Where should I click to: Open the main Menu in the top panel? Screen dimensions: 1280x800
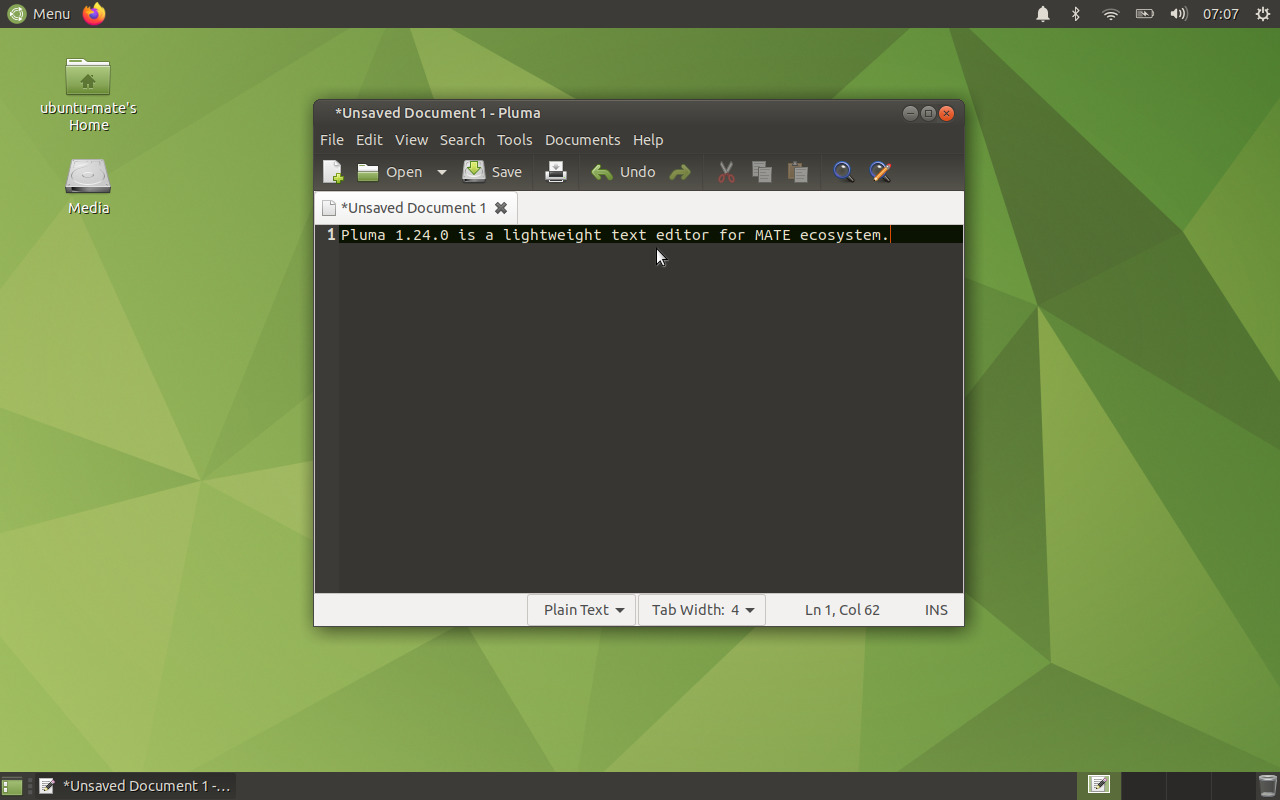(x=40, y=14)
